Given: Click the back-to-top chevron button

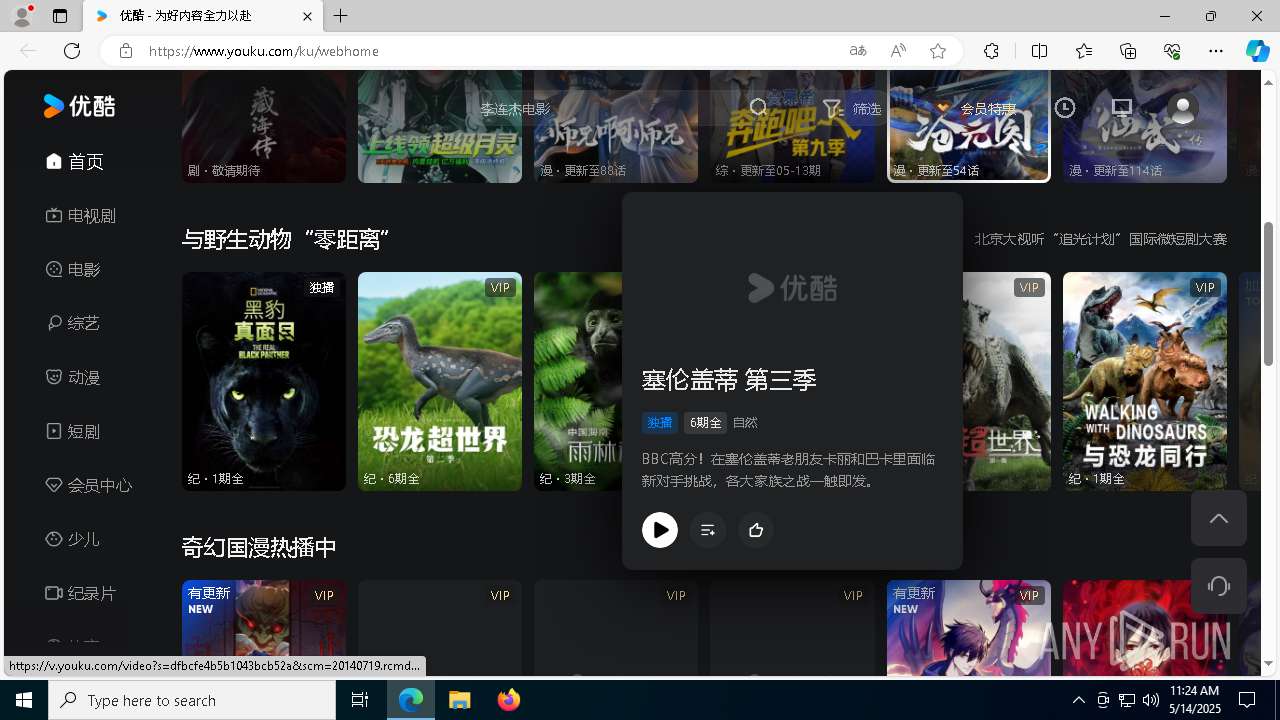Looking at the screenshot, I should [1219, 518].
